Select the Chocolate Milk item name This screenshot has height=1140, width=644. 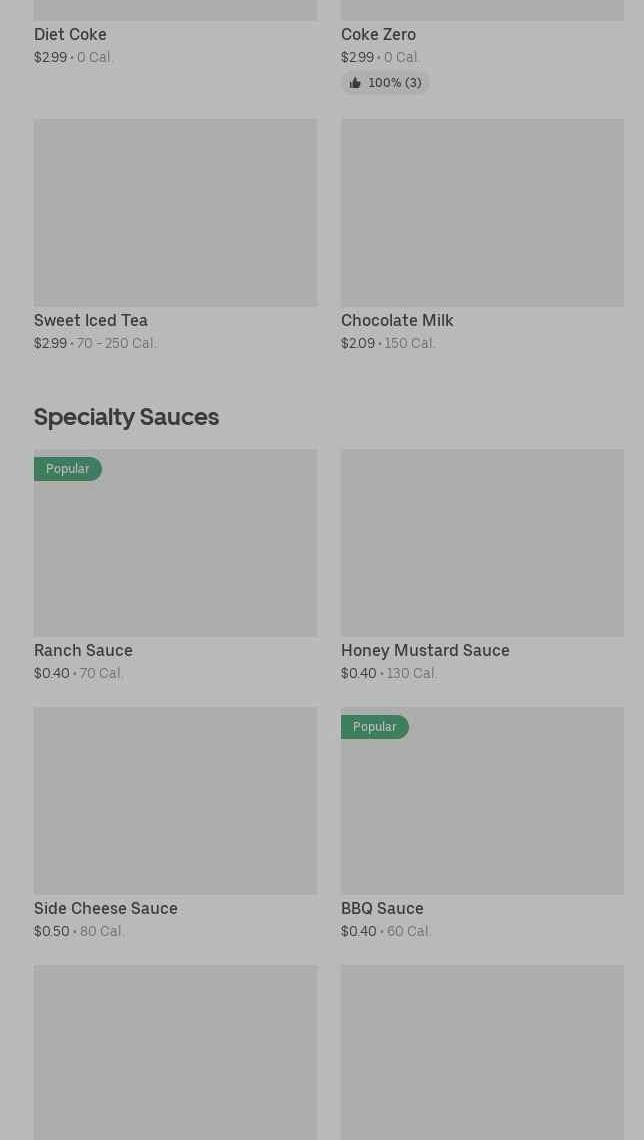[x=397, y=321]
